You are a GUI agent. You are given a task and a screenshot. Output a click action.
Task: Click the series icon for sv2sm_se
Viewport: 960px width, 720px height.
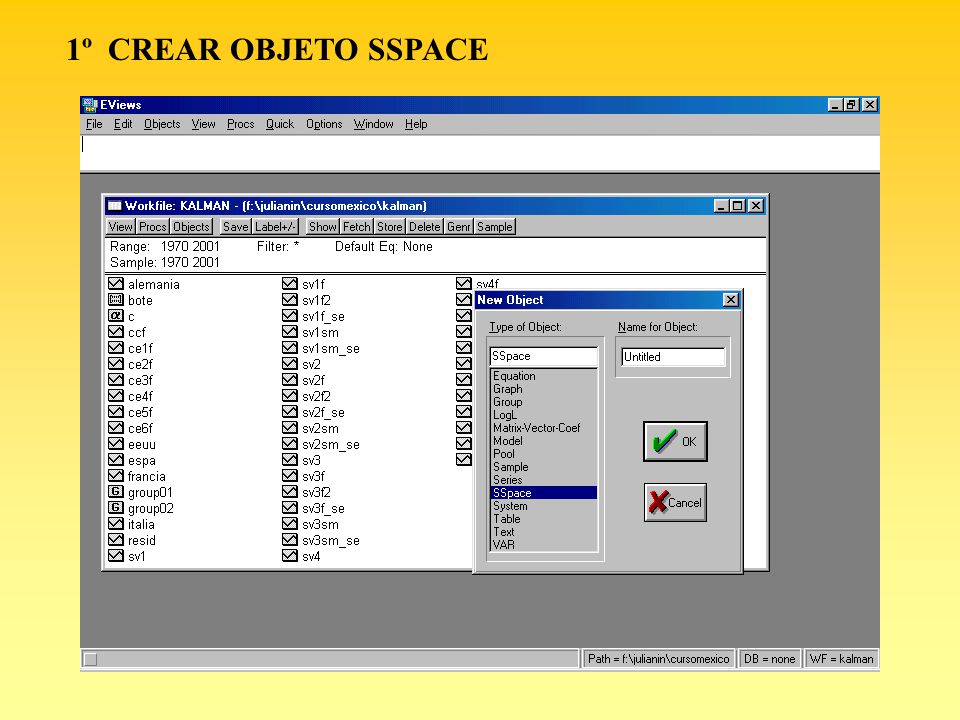click(290, 443)
